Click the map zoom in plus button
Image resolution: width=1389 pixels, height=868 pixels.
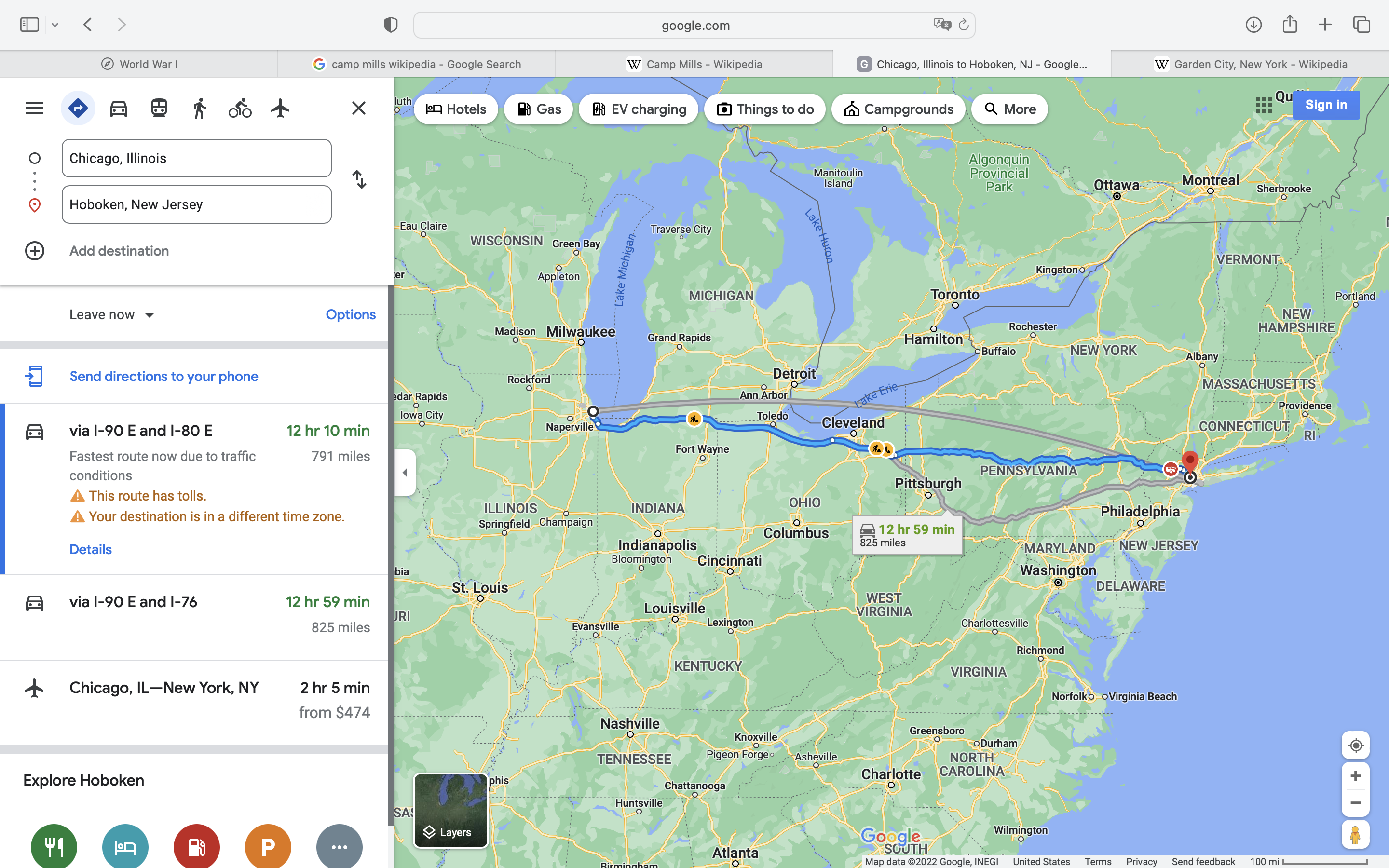coord(1355,776)
